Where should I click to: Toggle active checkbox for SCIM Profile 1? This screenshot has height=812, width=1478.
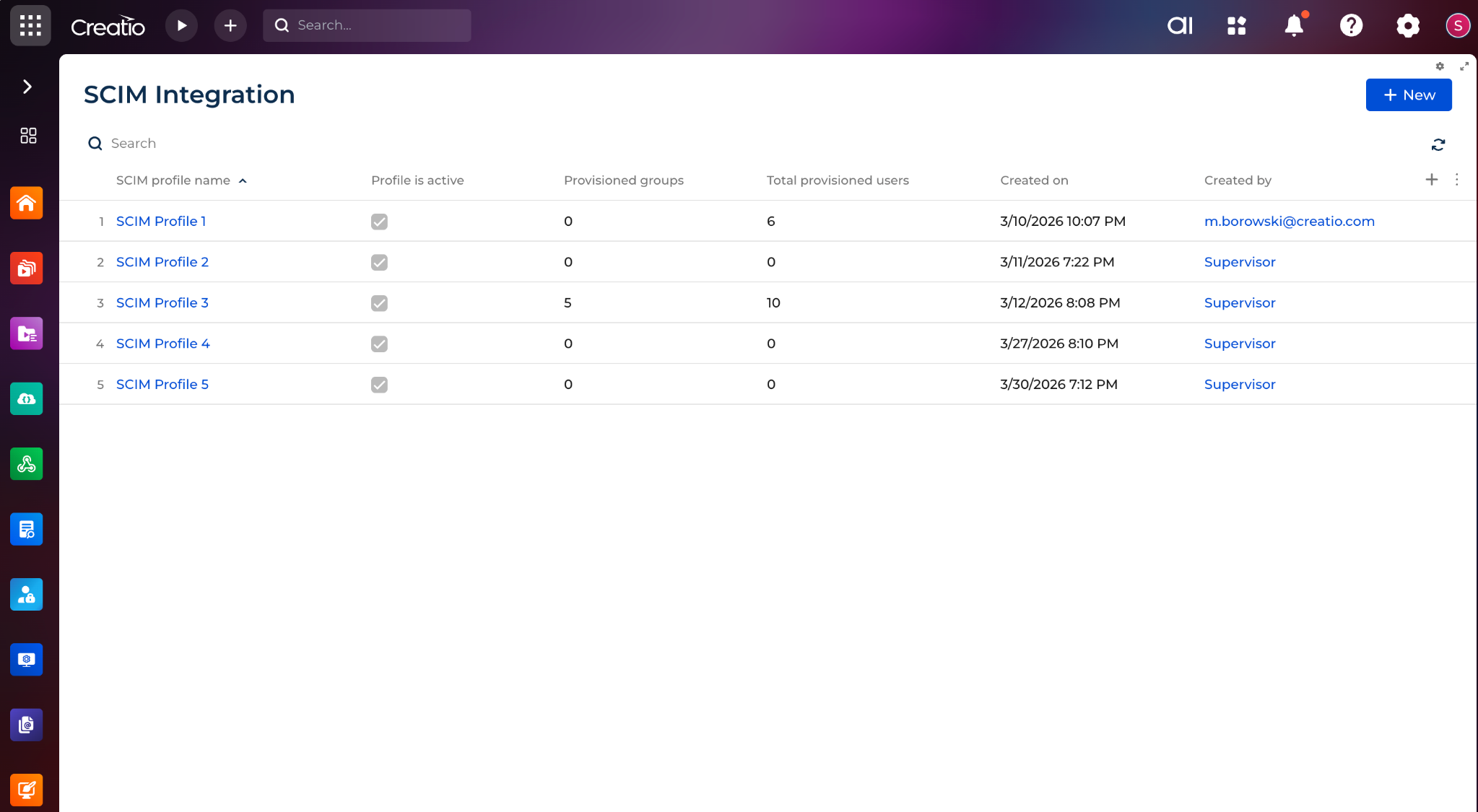(379, 222)
